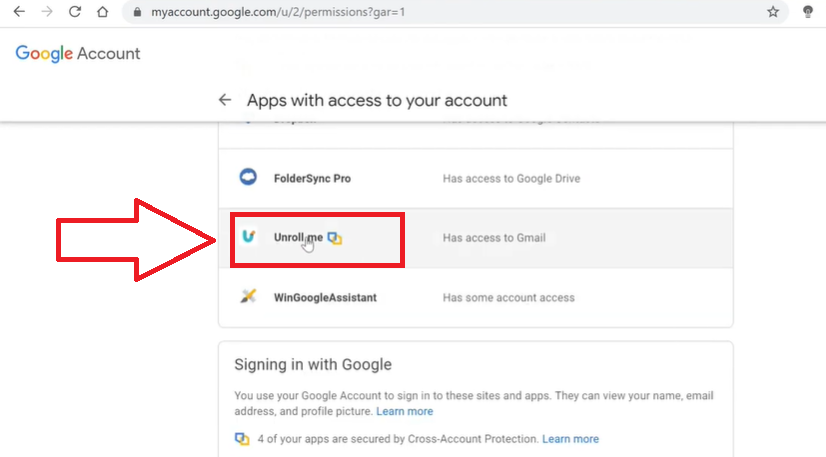Open the browser home page icon
The height and width of the screenshot is (457, 826).
coord(102,12)
